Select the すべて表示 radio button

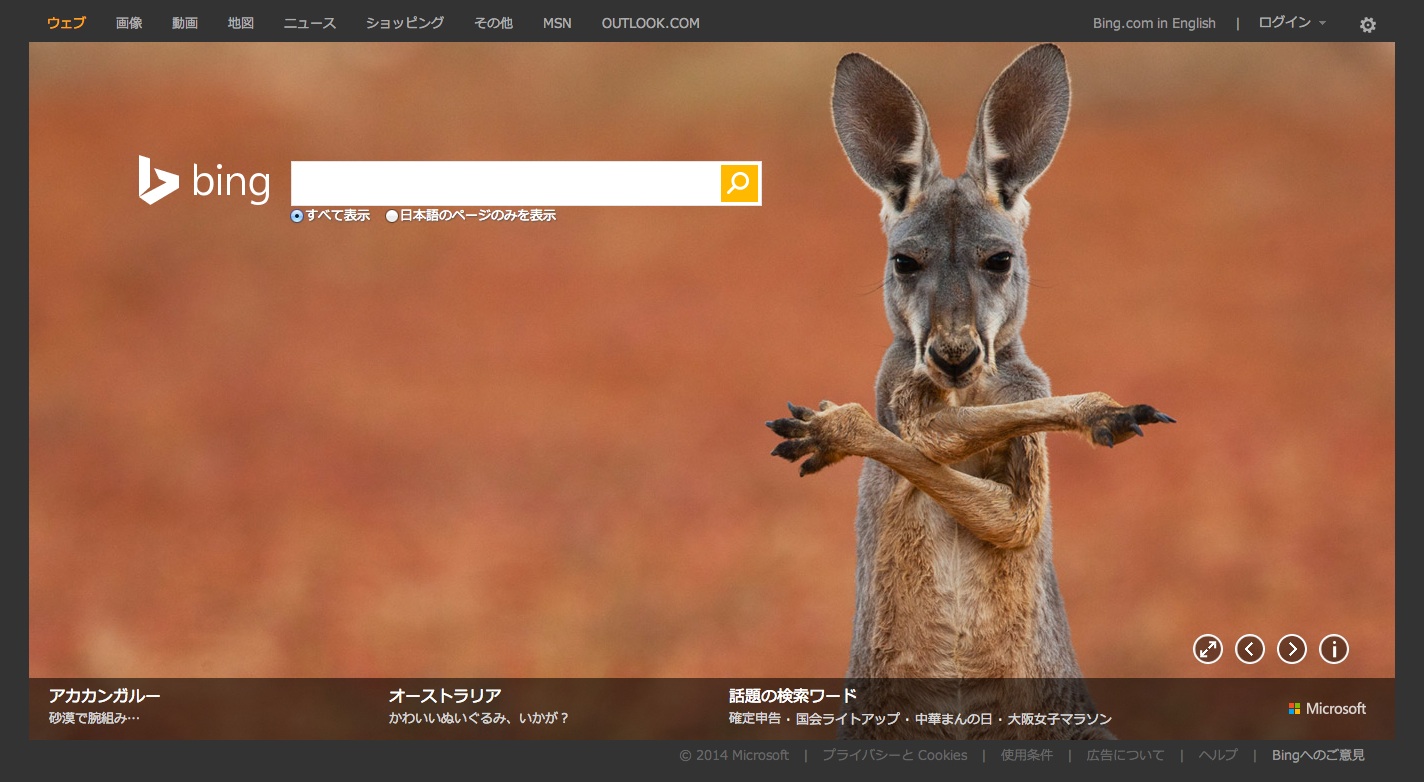[x=297, y=216]
